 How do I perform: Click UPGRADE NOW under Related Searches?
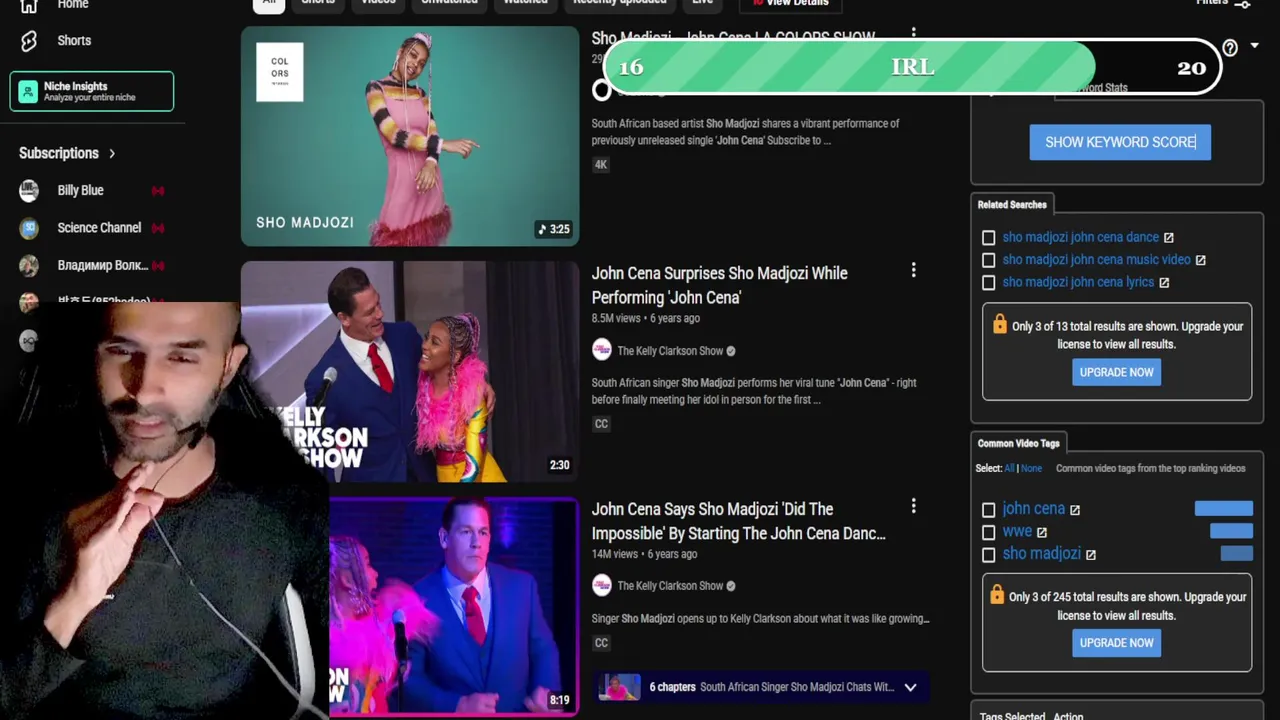[x=1116, y=372]
